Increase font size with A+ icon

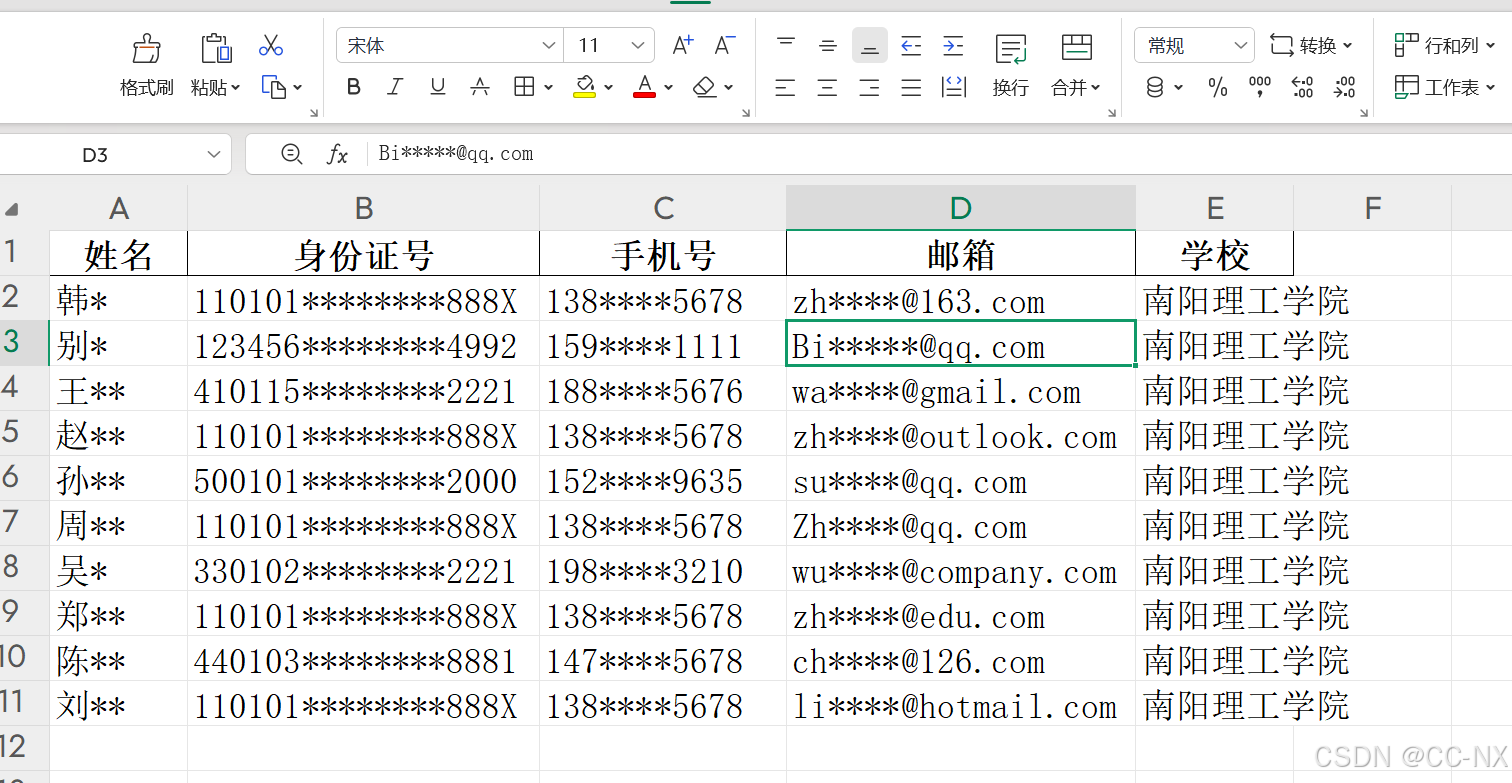click(x=683, y=45)
